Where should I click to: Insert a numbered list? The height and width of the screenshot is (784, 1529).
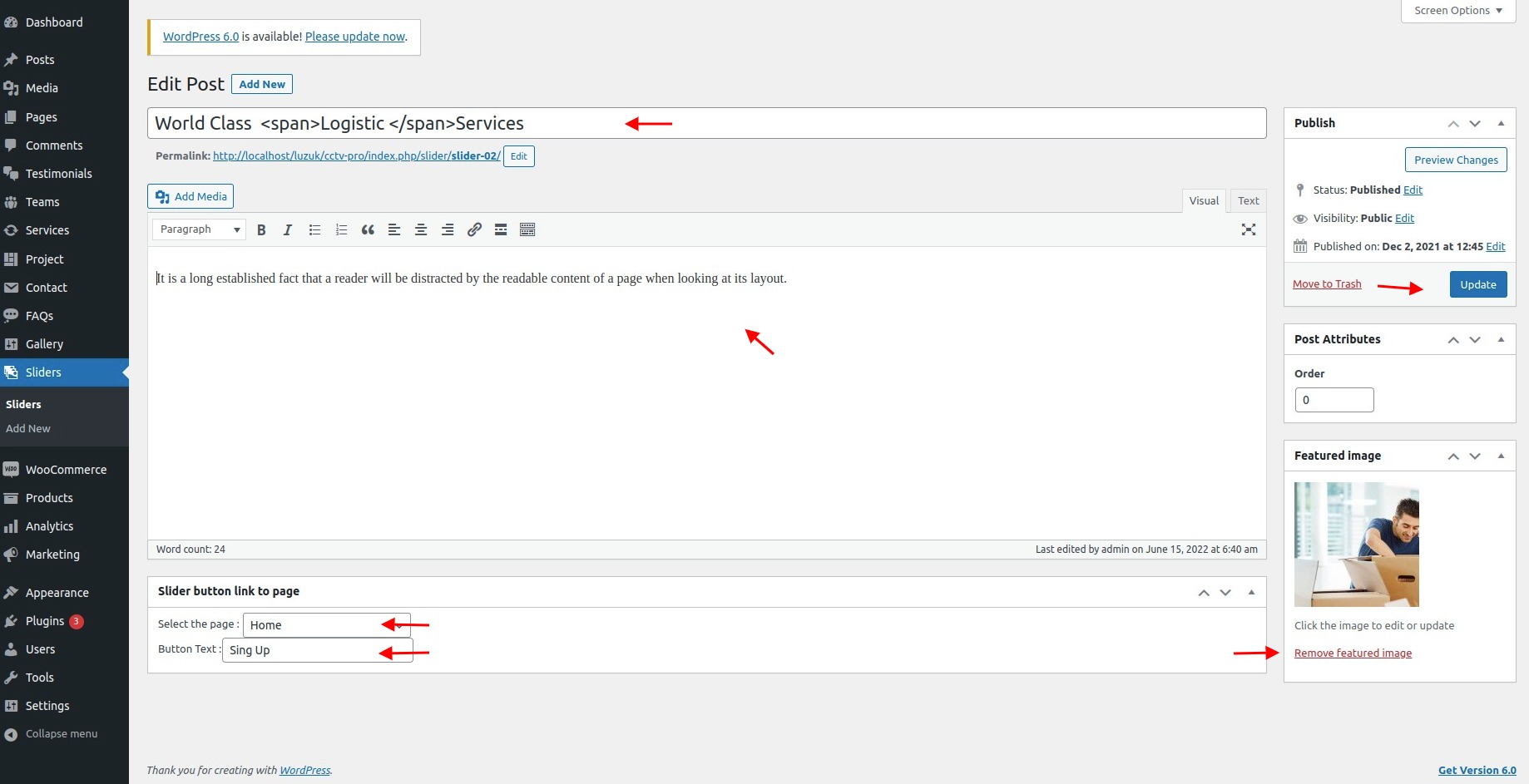point(341,230)
